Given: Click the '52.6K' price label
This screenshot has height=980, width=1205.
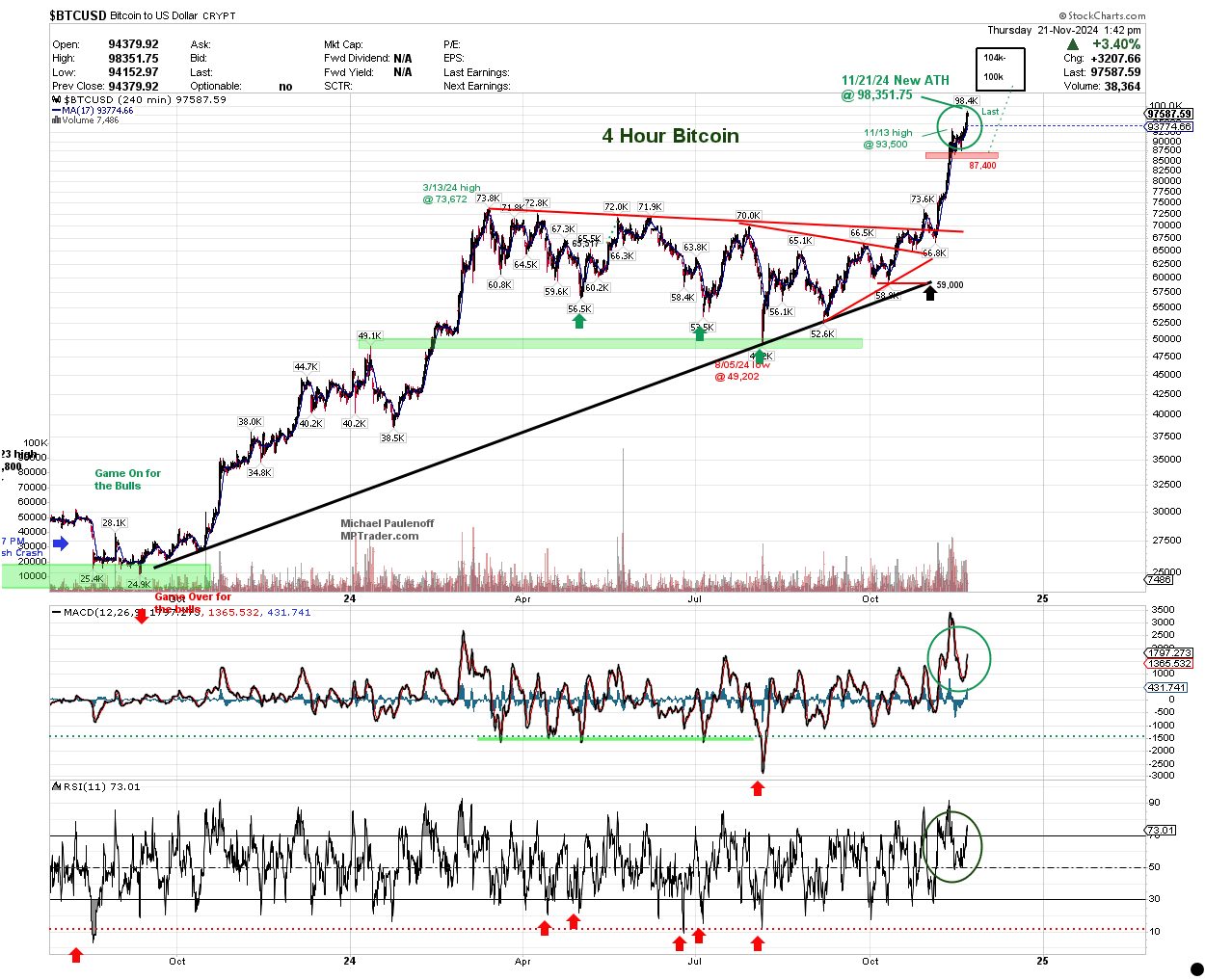Looking at the screenshot, I should click(822, 334).
